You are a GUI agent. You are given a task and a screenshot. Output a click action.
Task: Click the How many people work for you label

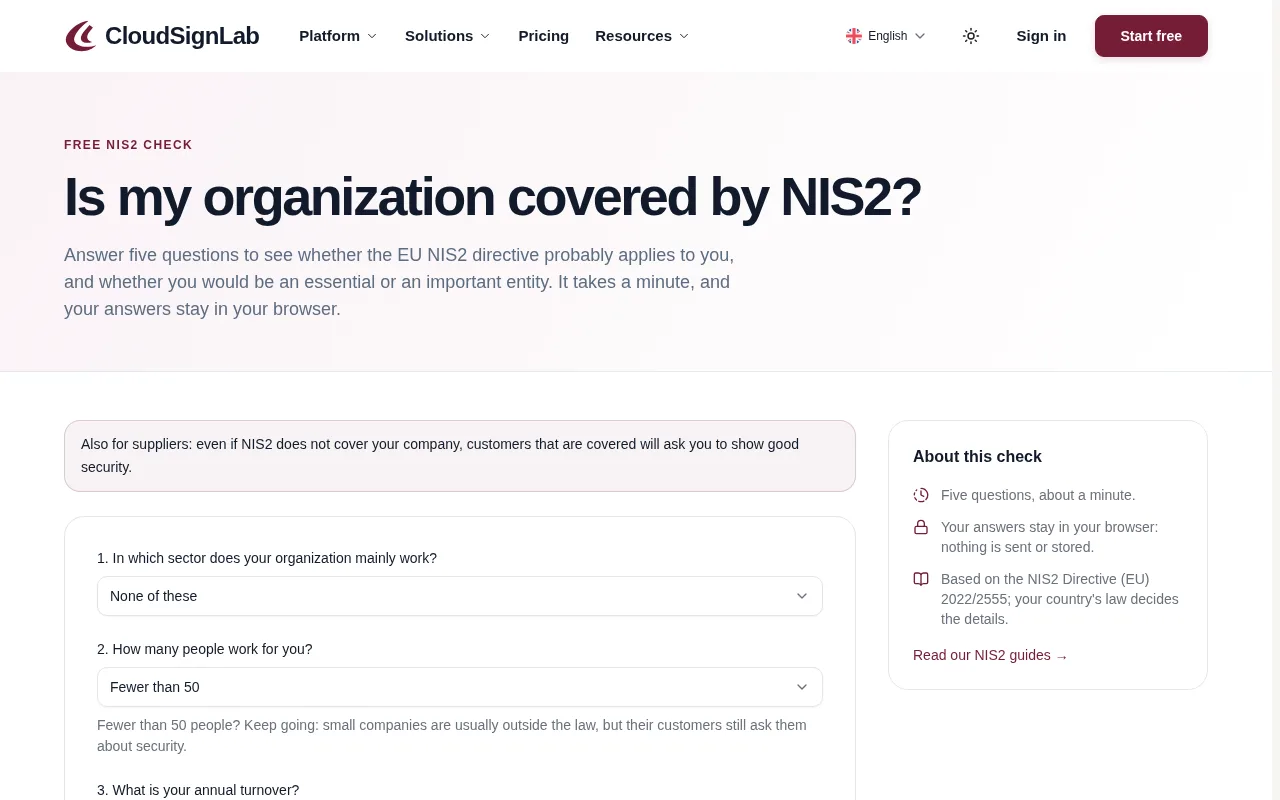tap(205, 649)
